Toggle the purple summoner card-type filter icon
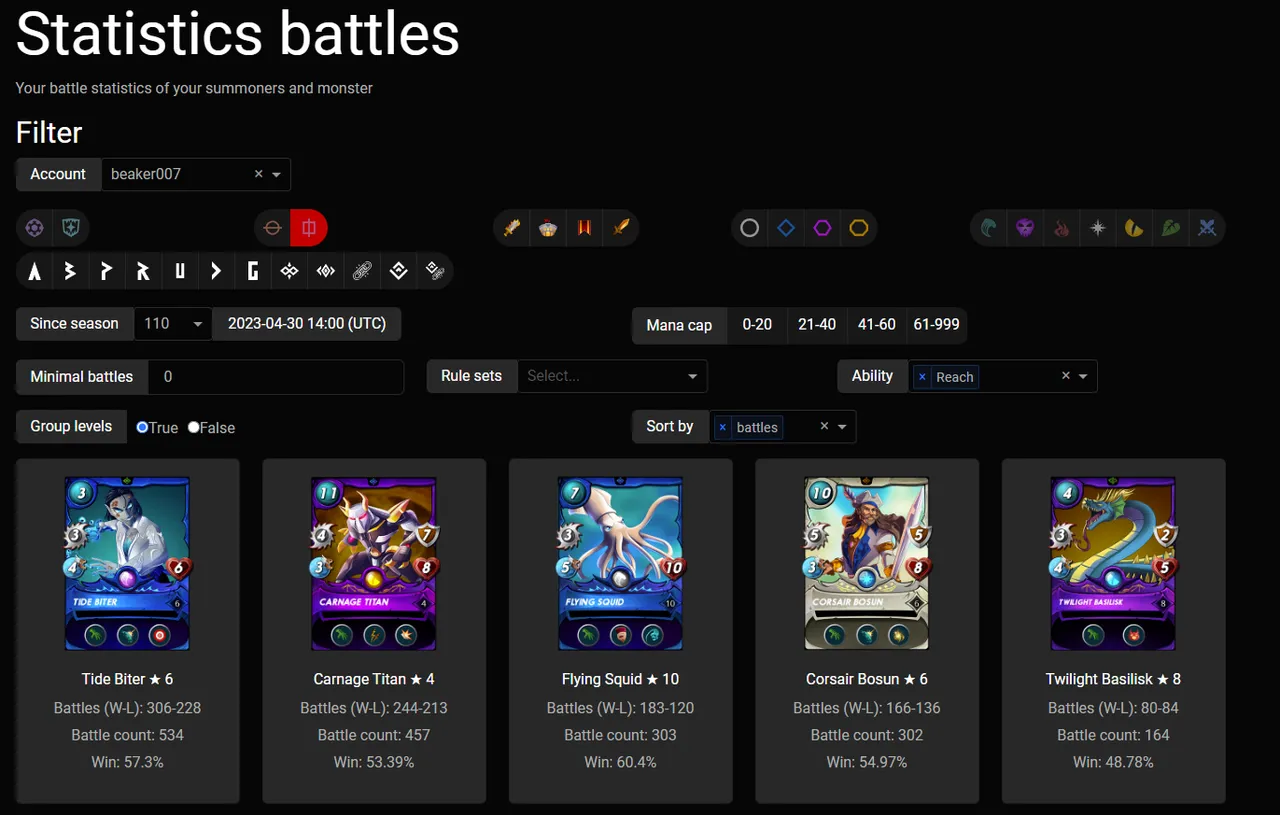The width and height of the screenshot is (1280, 815). 35,228
